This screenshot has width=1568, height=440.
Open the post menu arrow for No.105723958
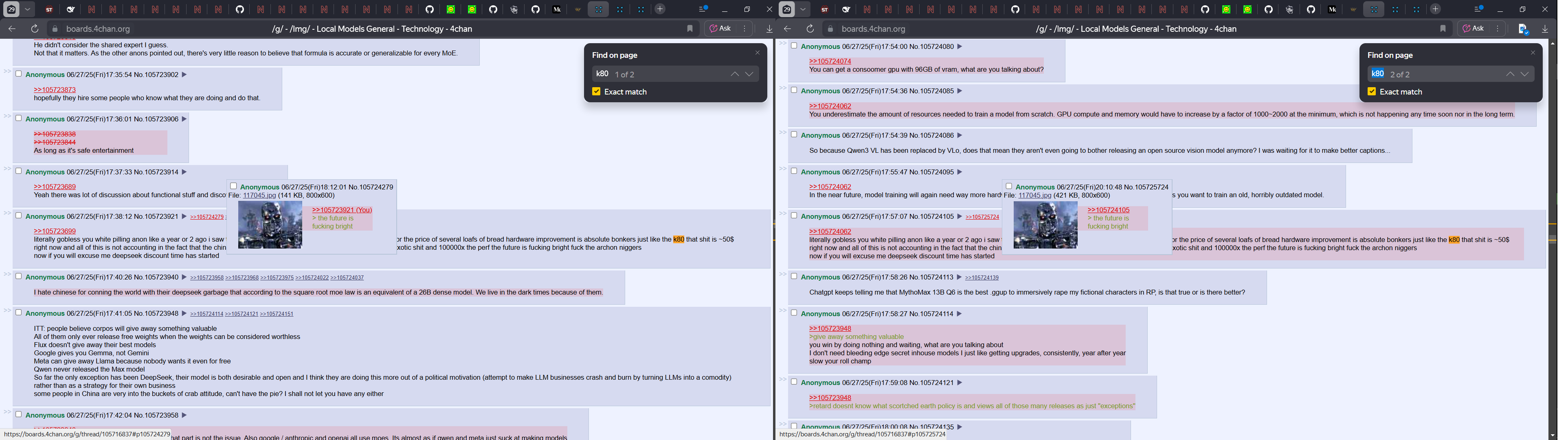pos(184,415)
